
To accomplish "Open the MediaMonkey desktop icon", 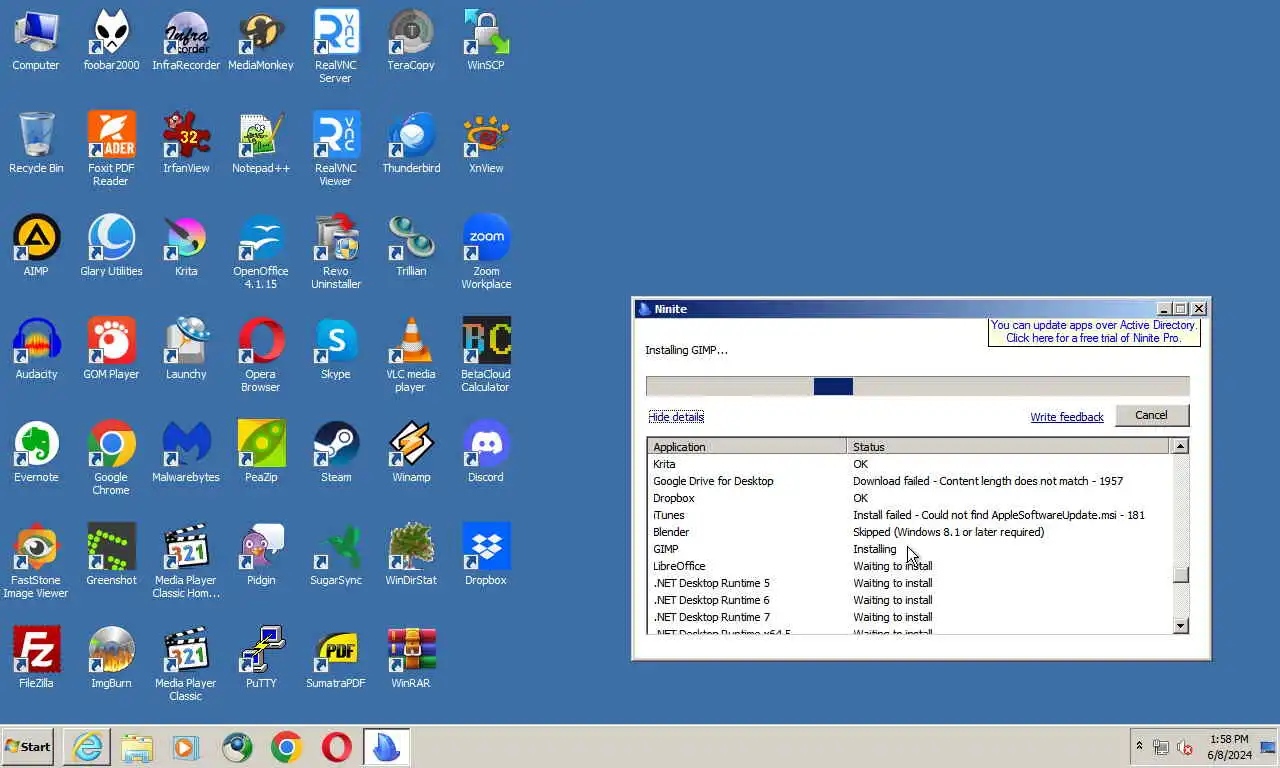I will click(261, 41).
